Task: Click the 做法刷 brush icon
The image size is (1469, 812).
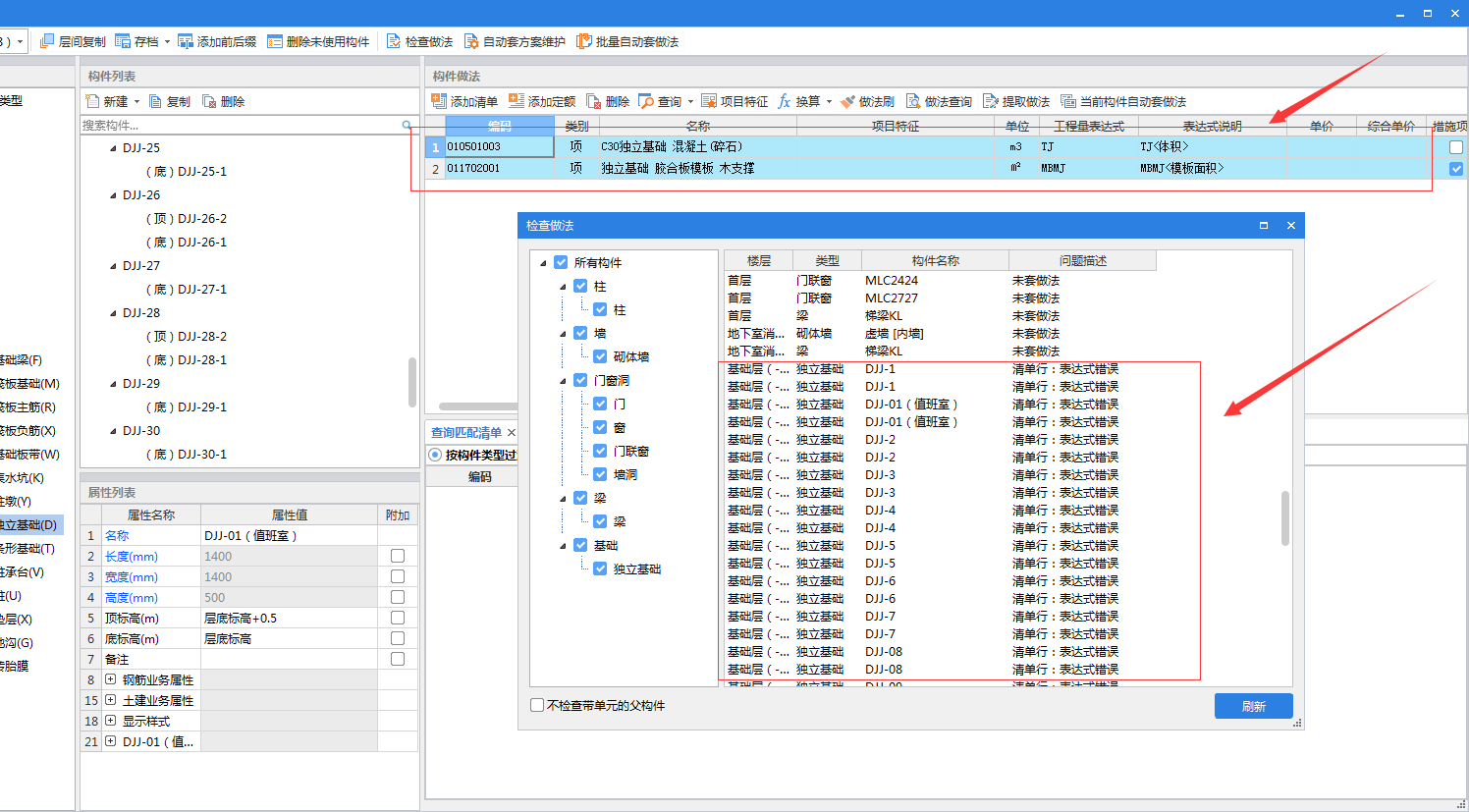Action: point(847,101)
